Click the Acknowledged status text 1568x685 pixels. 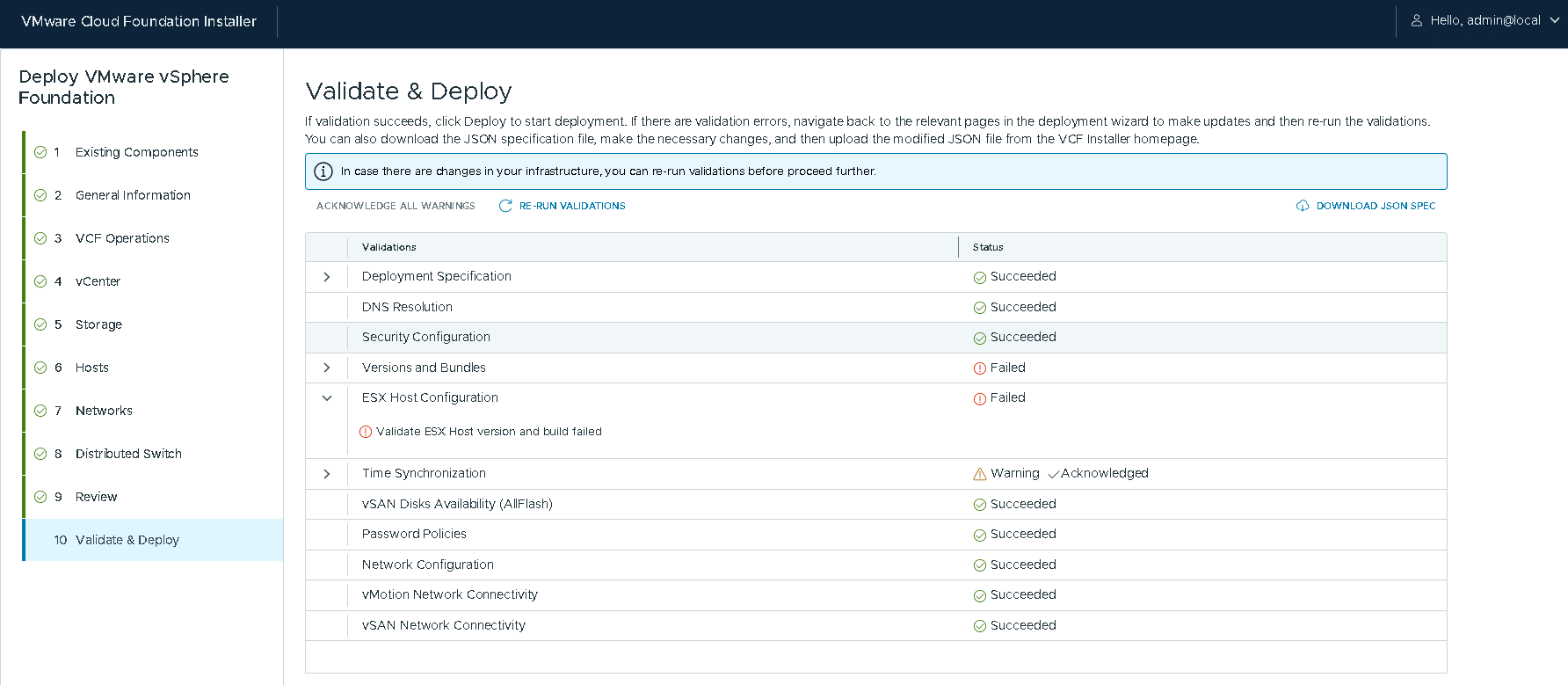tap(1104, 473)
